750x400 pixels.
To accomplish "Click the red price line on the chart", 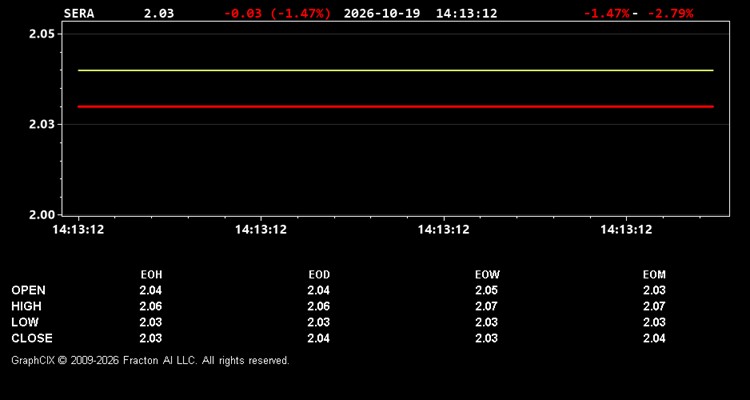I will pos(396,107).
